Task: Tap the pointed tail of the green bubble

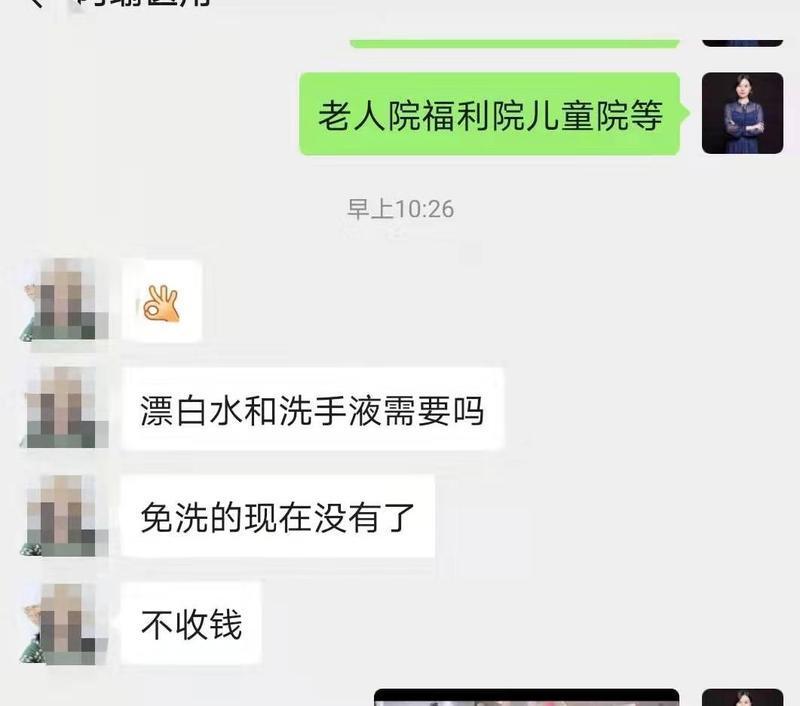Action: 685,113
